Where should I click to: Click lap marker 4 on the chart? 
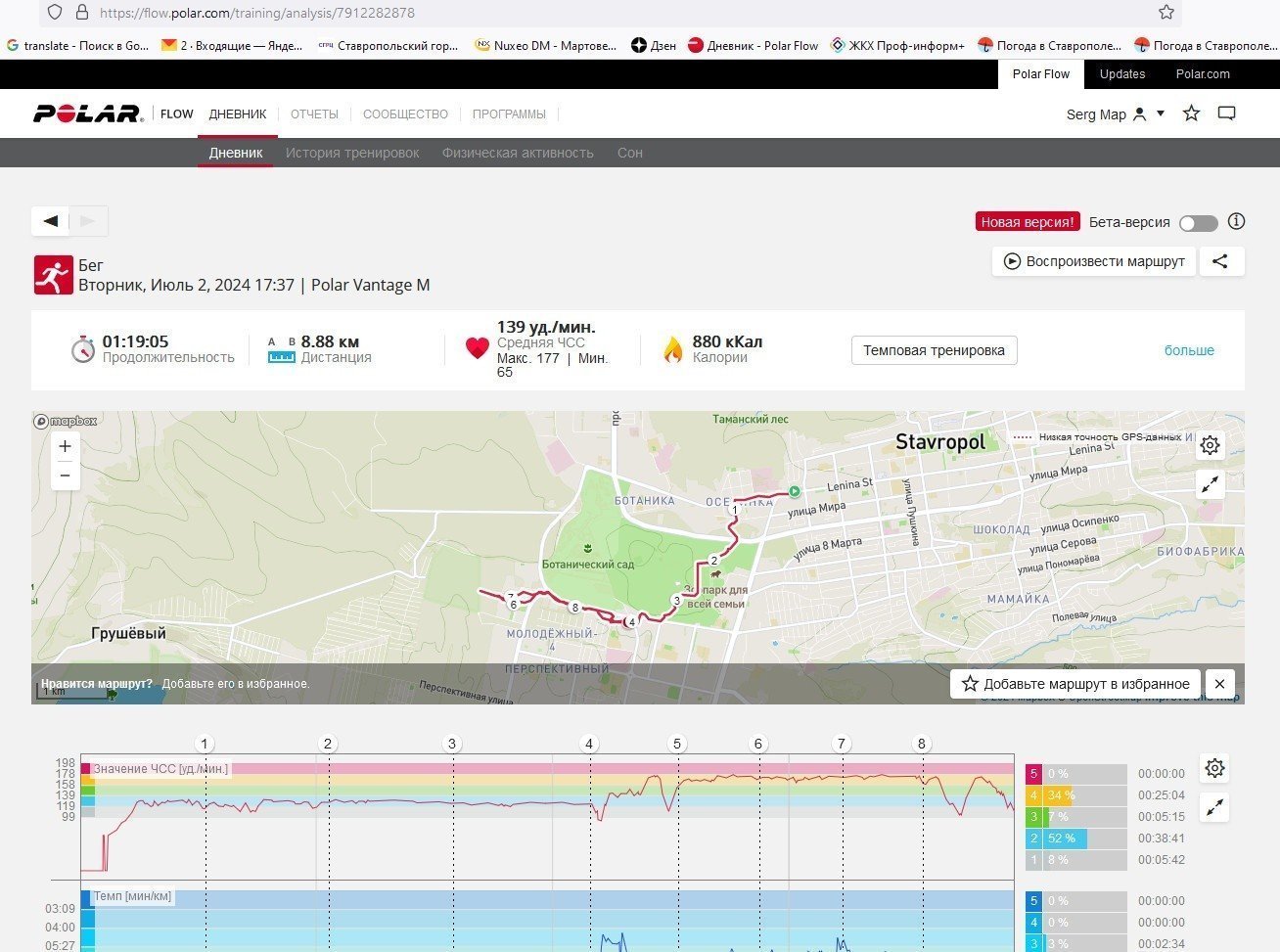coord(589,744)
